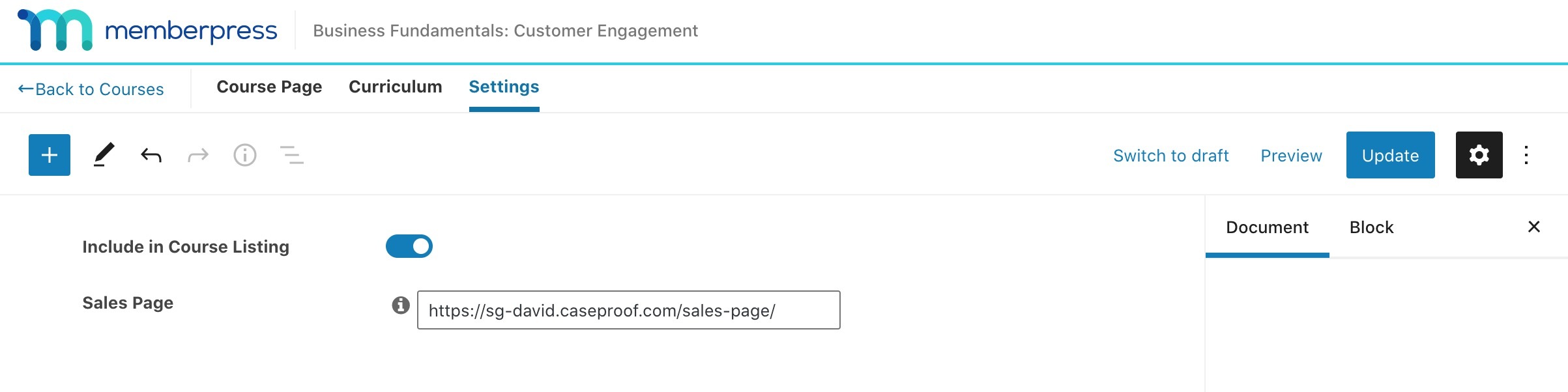This screenshot has width=1568, height=392.
Task: Click the Switch to draft link
Action: (x=1171, y=156)
